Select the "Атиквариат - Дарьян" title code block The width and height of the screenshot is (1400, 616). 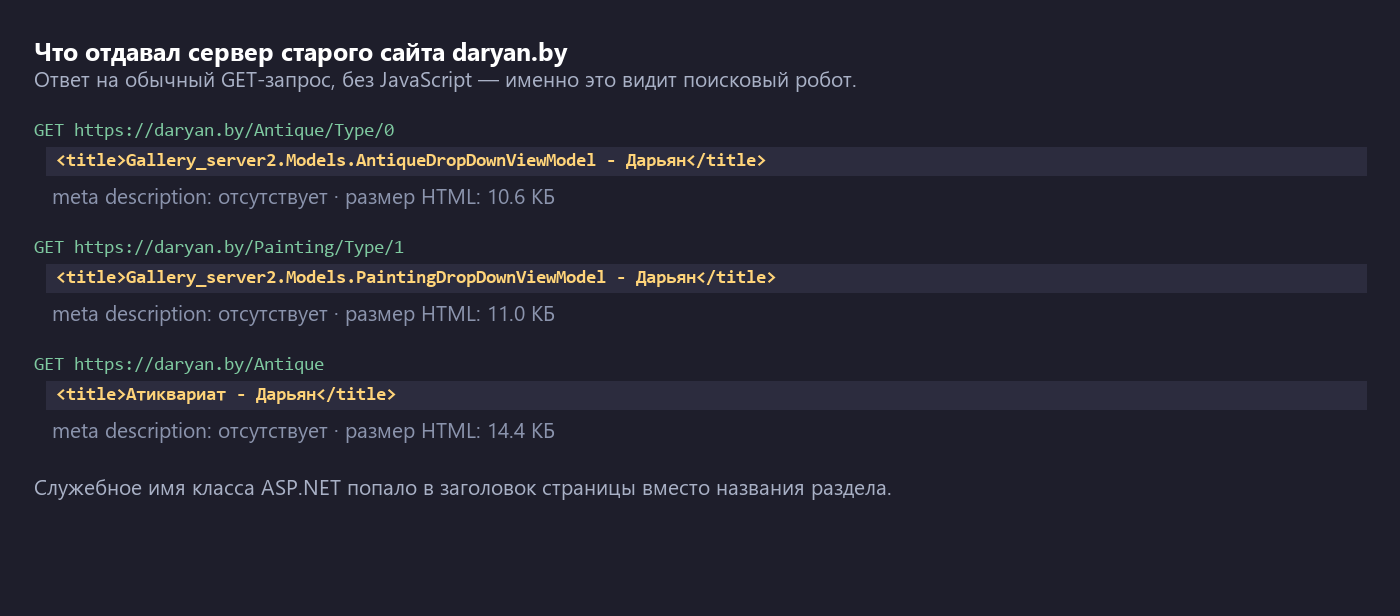click(706, 395)
